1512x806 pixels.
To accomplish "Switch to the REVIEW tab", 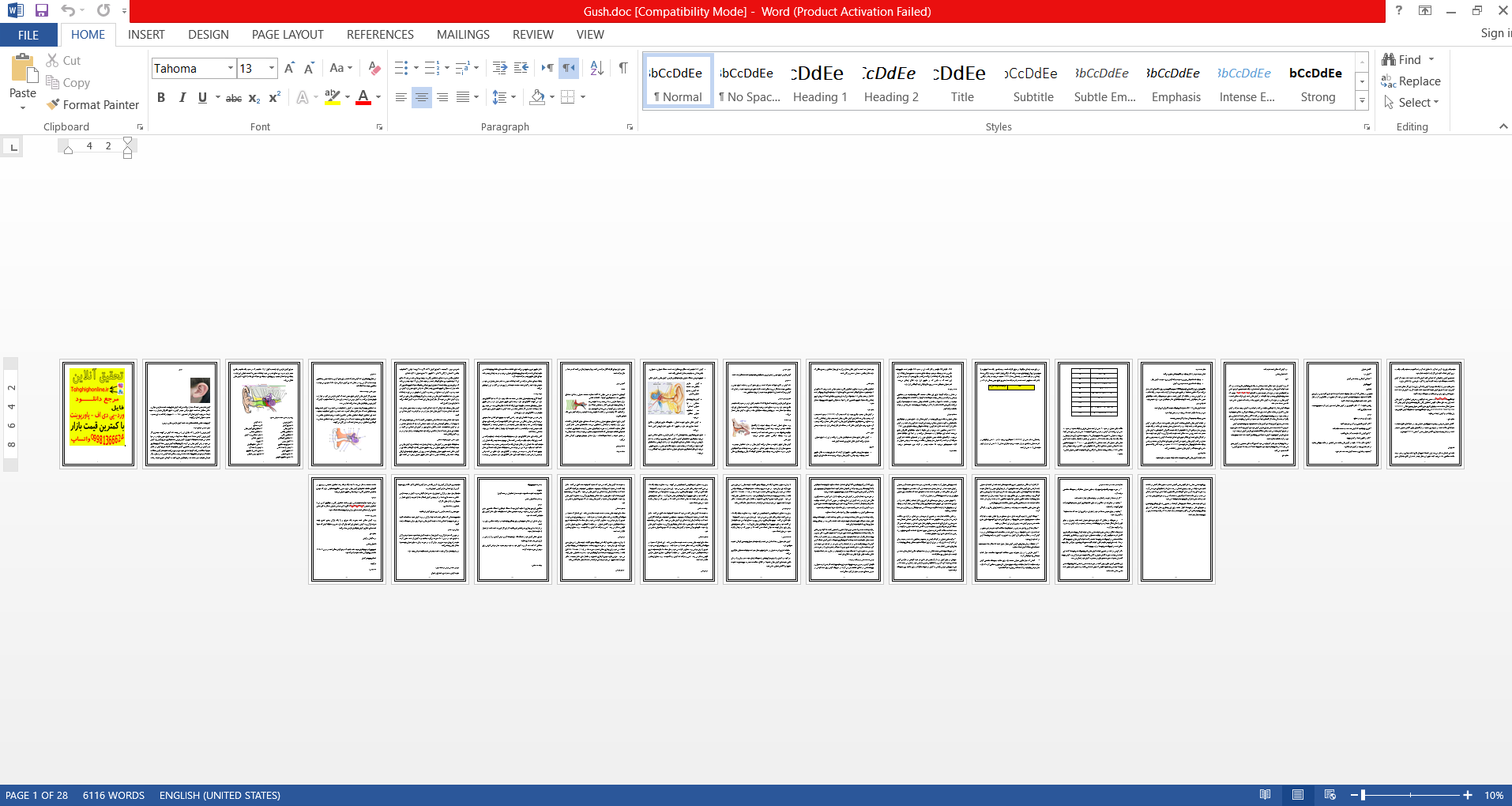I will pos(533,35).
